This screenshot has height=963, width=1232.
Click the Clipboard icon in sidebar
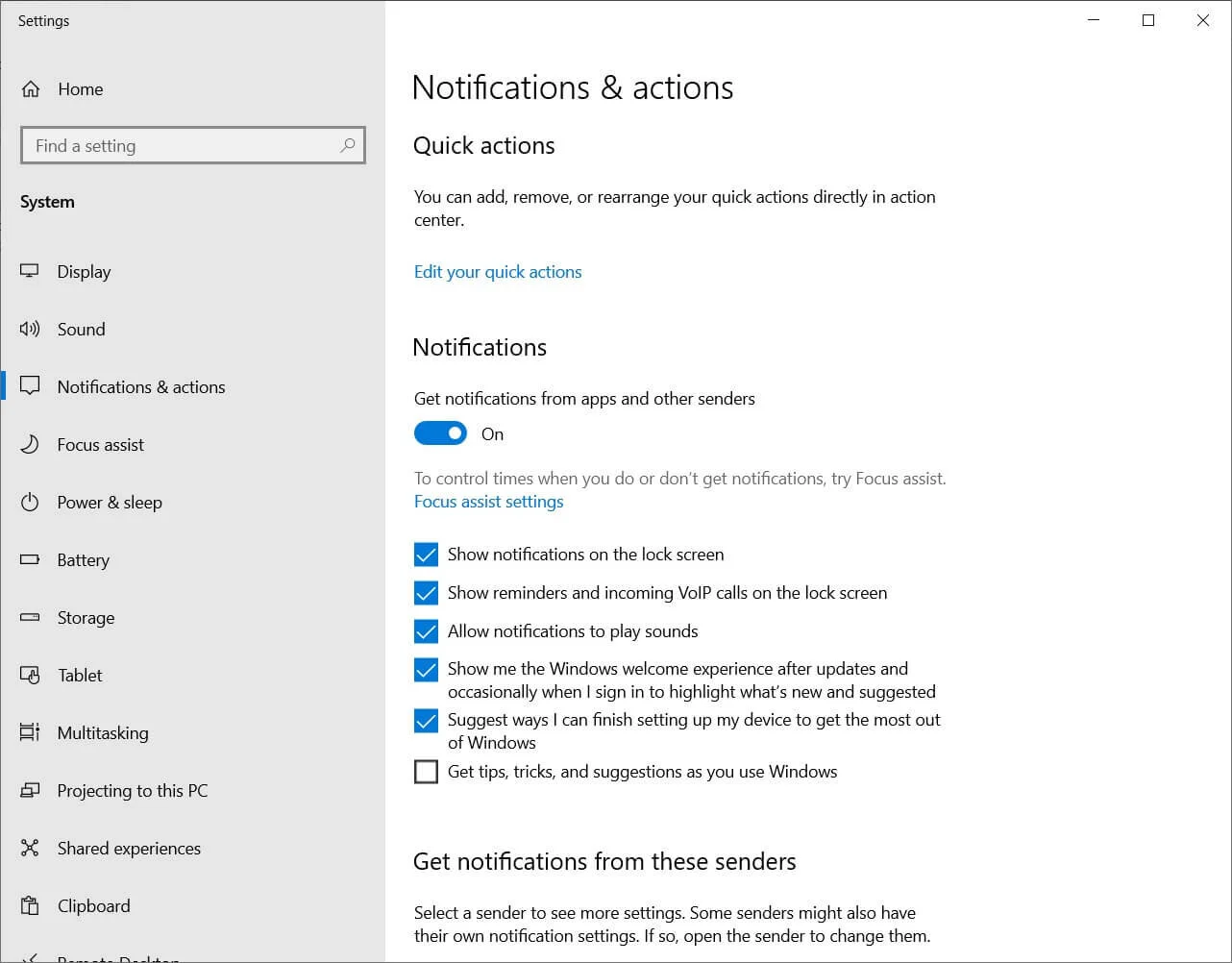tap(30, 905)
